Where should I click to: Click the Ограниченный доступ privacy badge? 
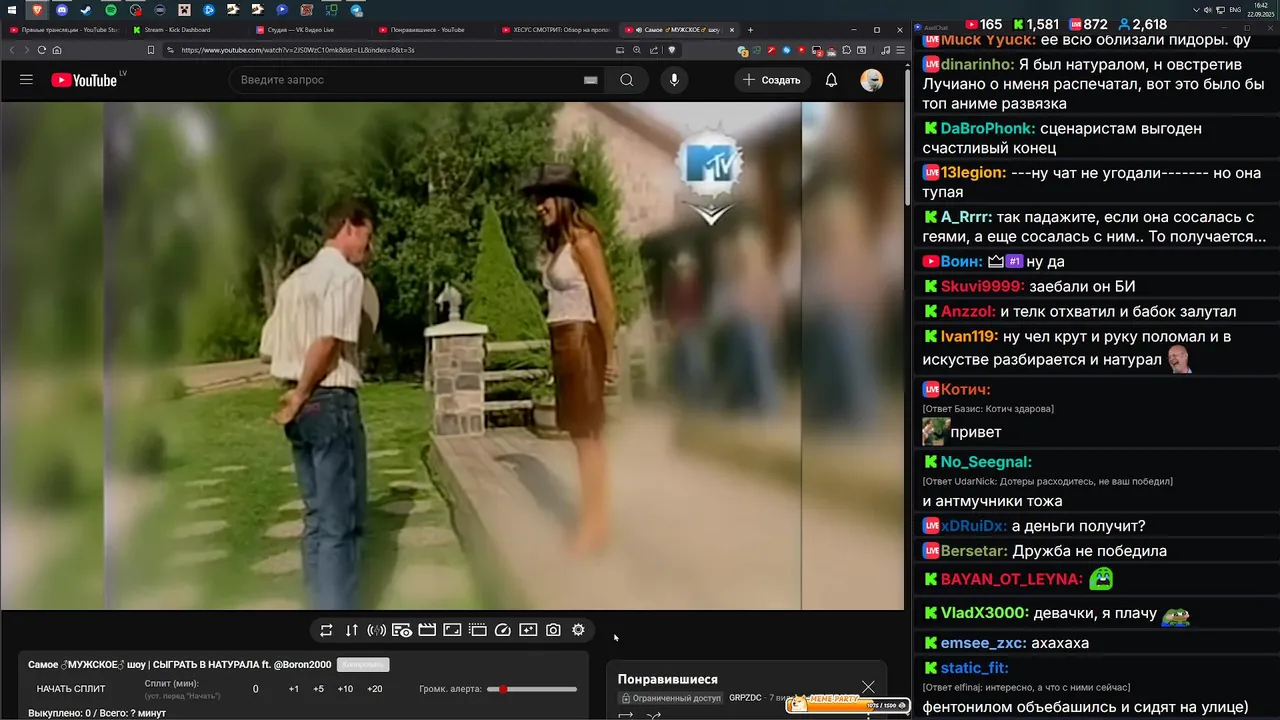670,698
